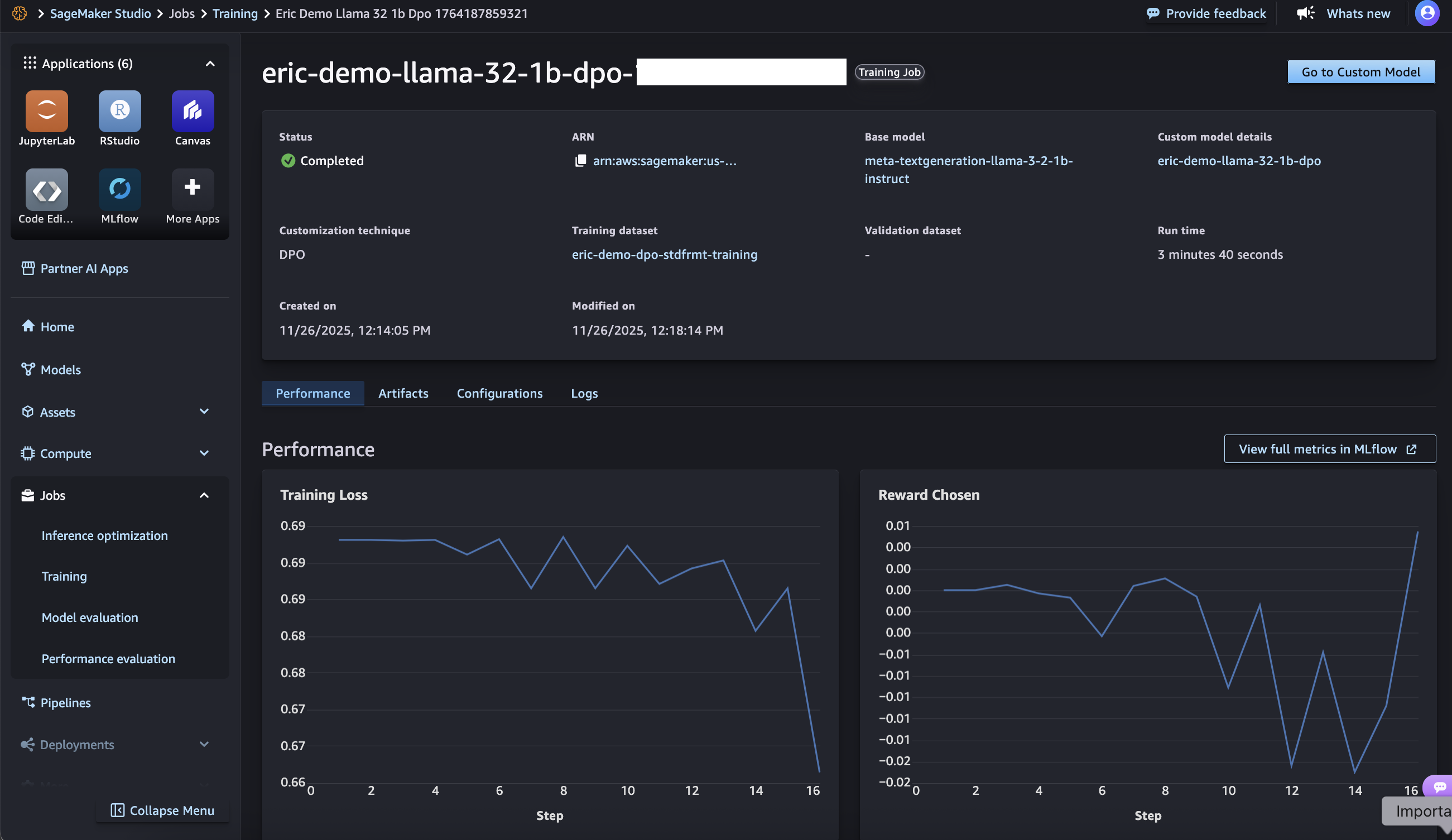Click the Modified on timestamp 12:18:14 PM
Screen dimensions: 1452x840
click(647, 330)
